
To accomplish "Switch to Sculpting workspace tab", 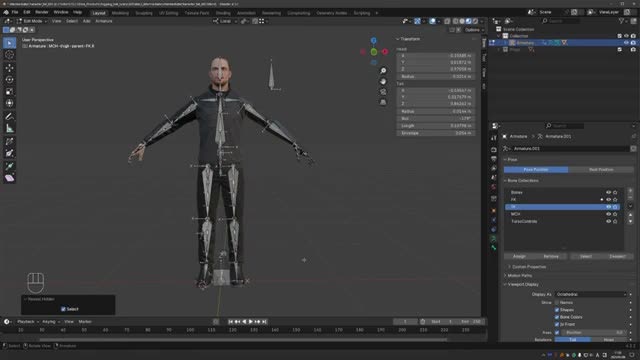I will point(144,13).
